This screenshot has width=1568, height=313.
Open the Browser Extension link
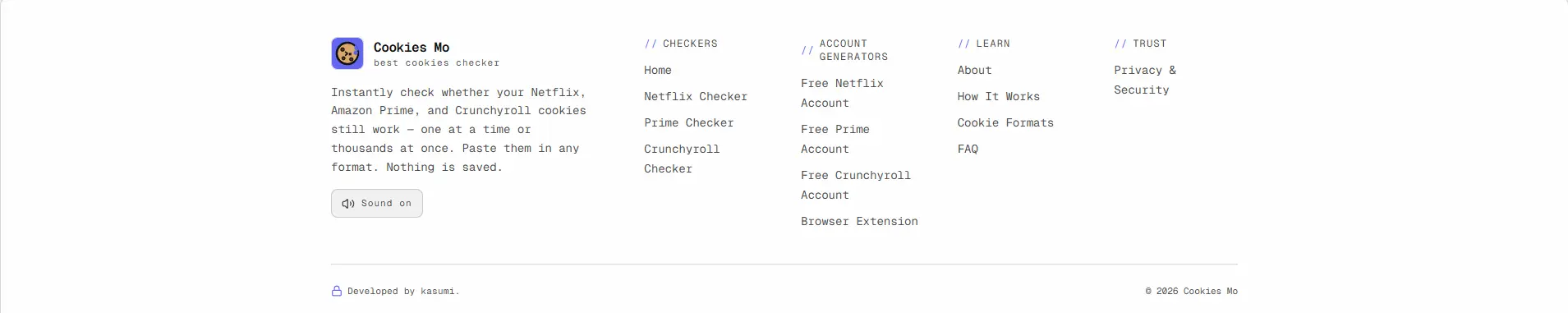pyautogui.click(x=859, y=222)
